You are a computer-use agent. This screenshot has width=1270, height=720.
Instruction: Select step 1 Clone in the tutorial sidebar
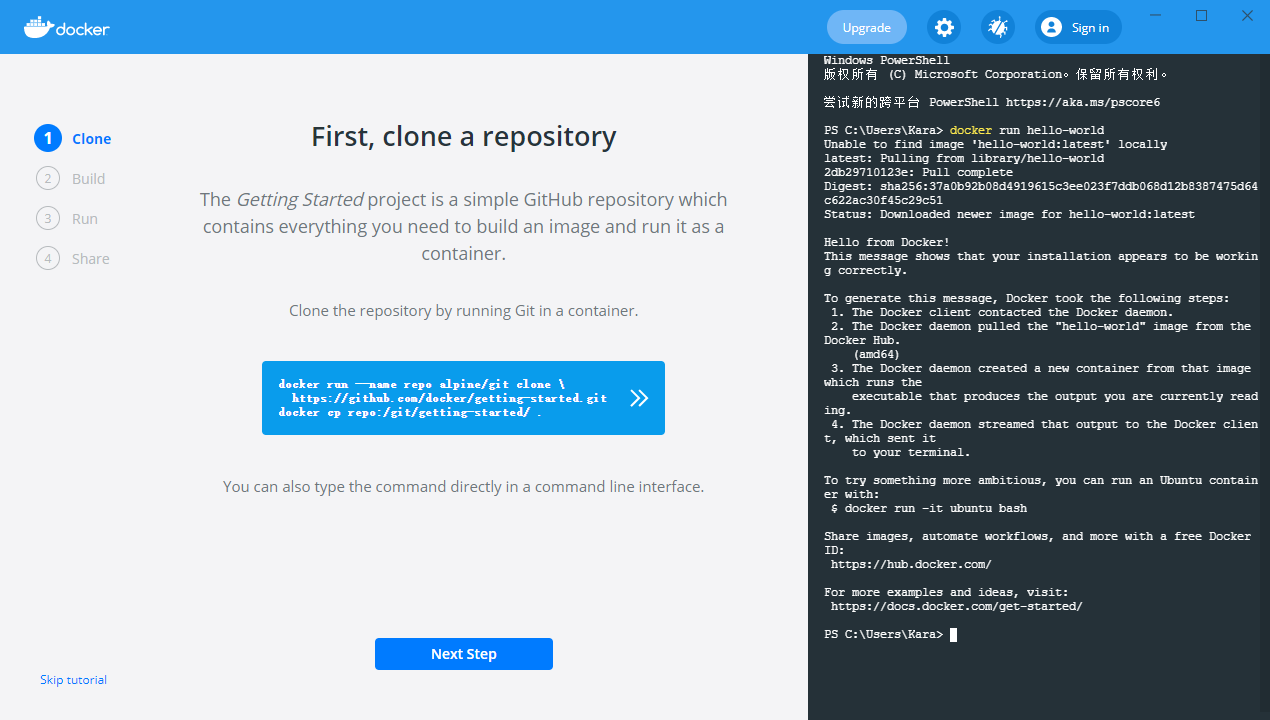[73, 138]
